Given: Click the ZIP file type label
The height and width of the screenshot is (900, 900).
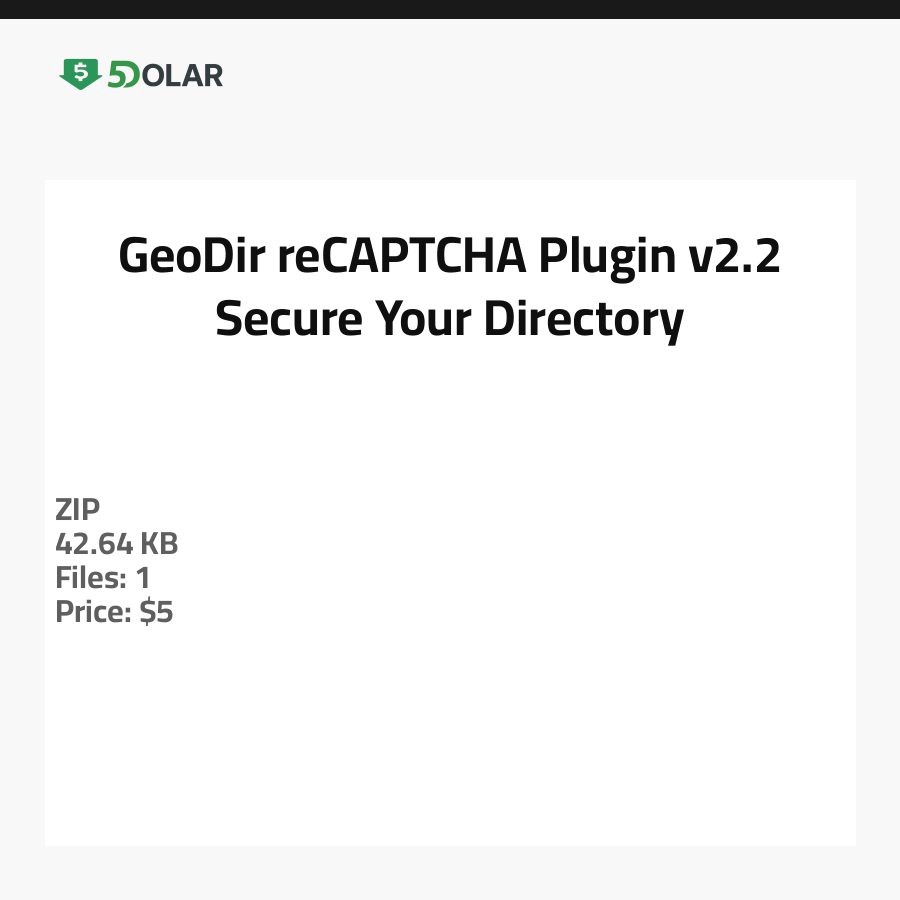Looking at the screenshot, I should [78, 510].
